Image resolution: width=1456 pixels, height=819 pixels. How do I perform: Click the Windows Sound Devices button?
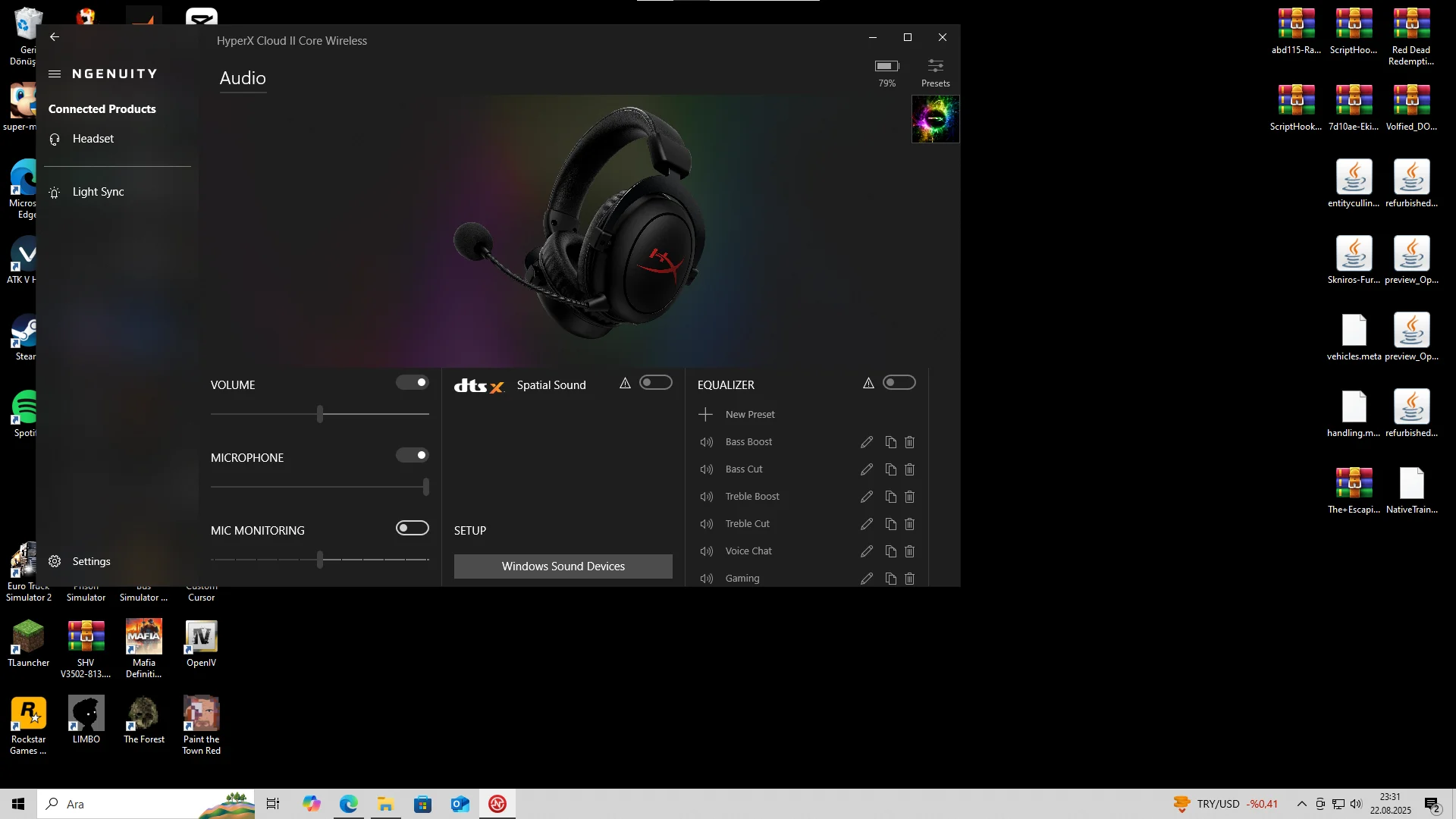(563, 566)
